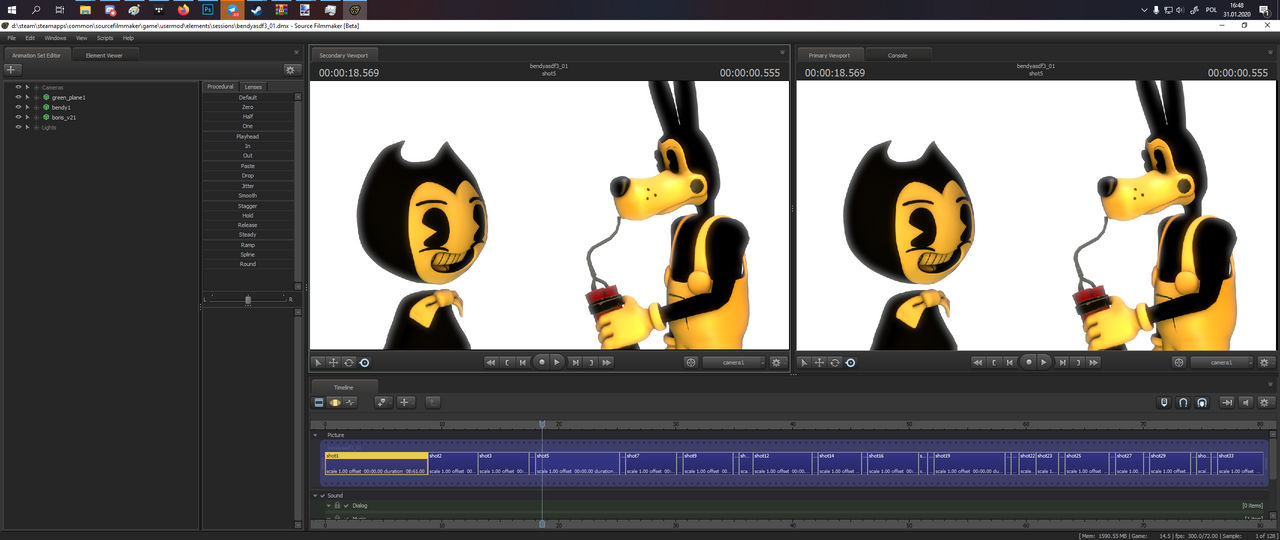Click the timeline playhead marker

542,424
